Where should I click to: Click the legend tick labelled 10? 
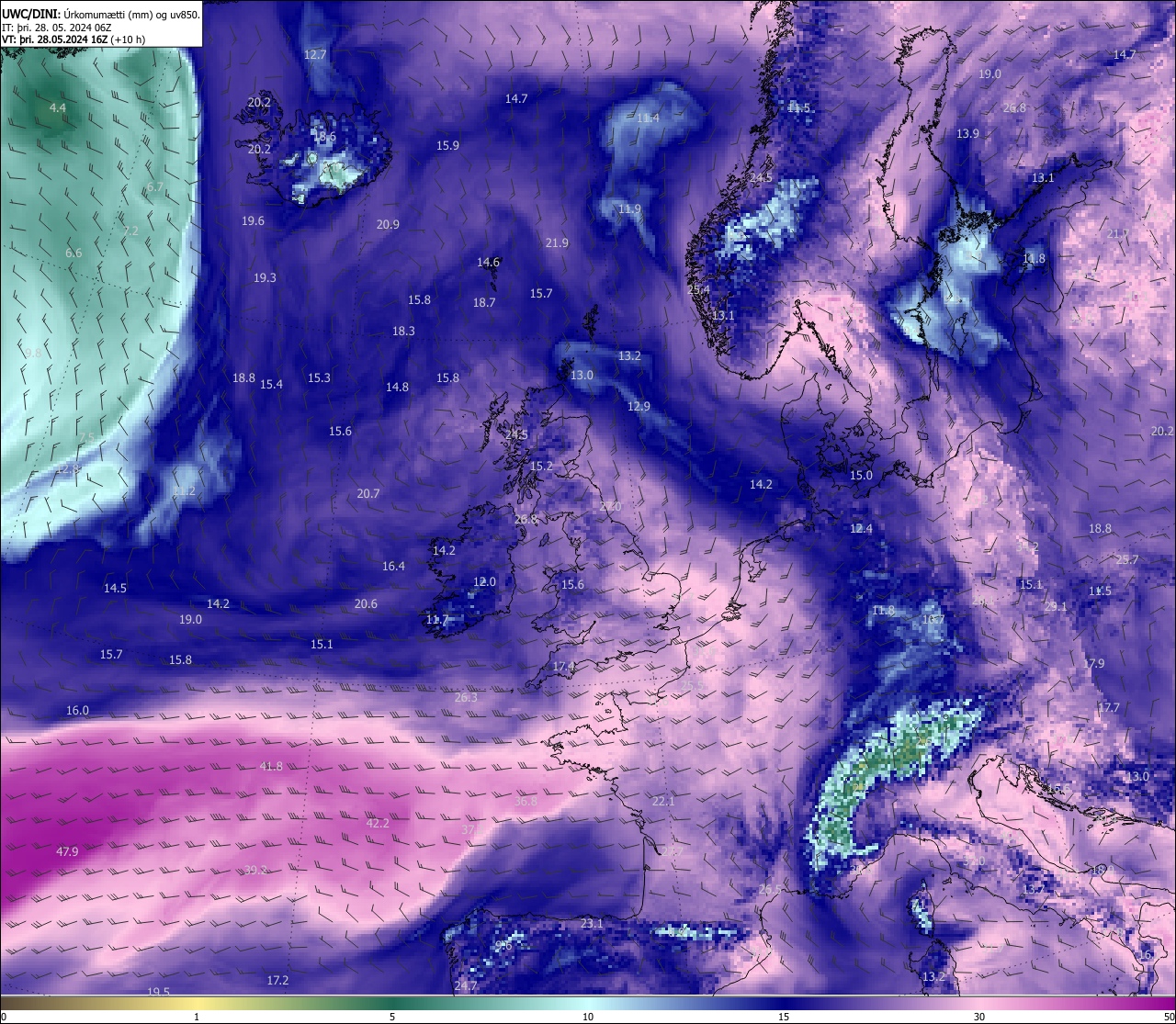click(588, 1017)
